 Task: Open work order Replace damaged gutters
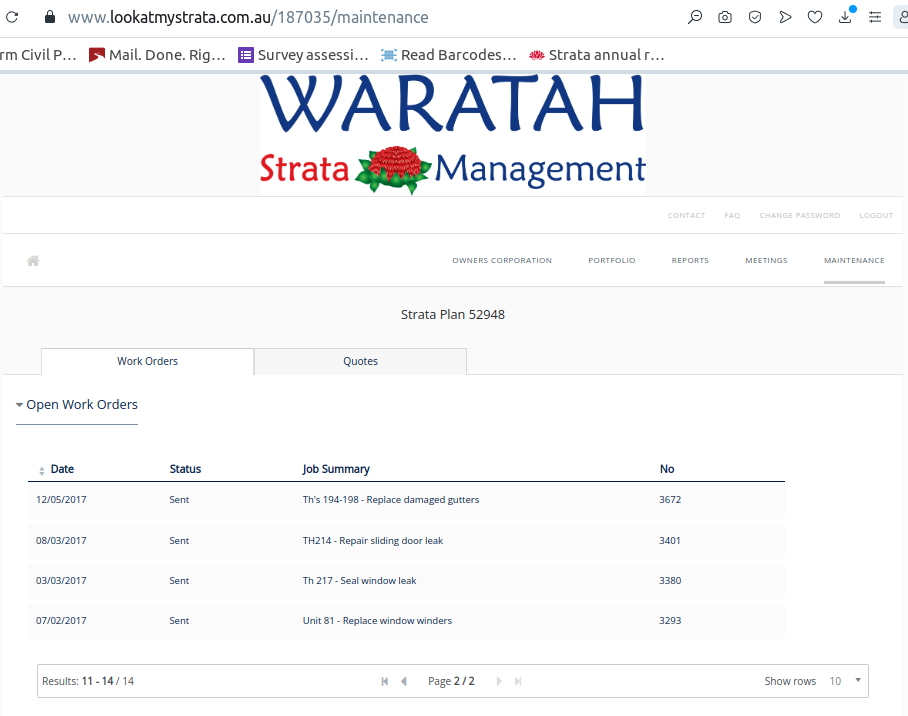pos(390,500)
